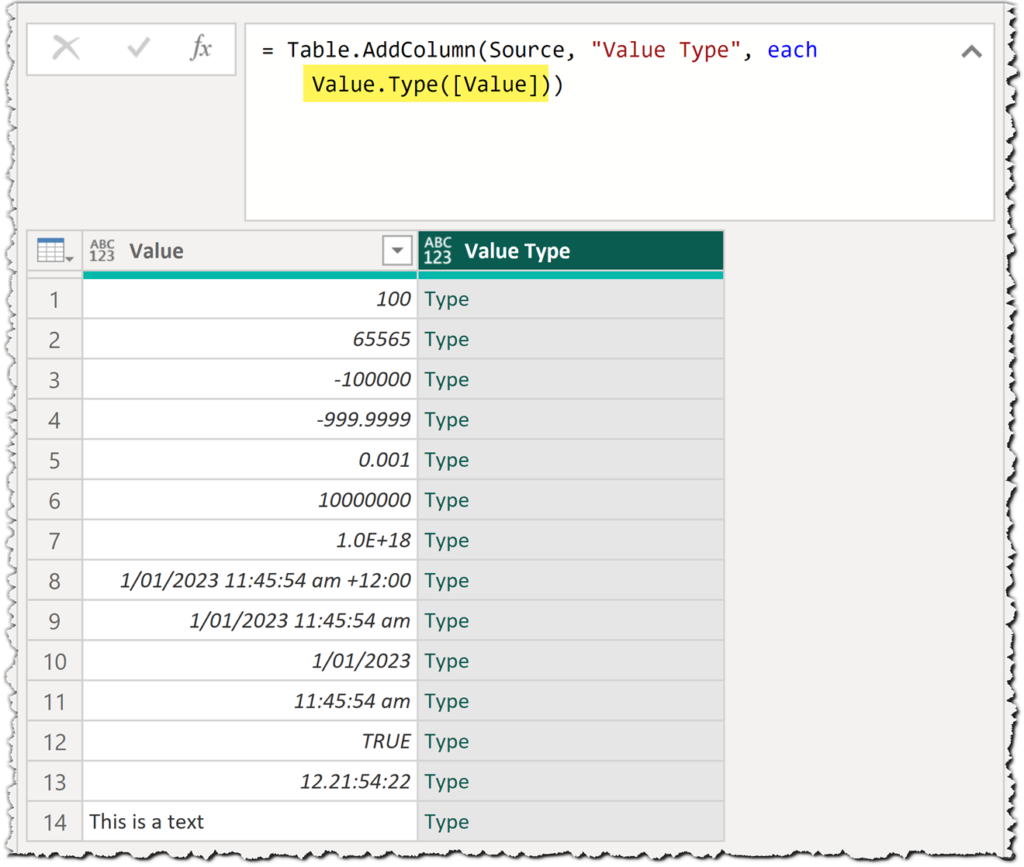
Task: Open the Type link in row 4
Action: (447, 420)
